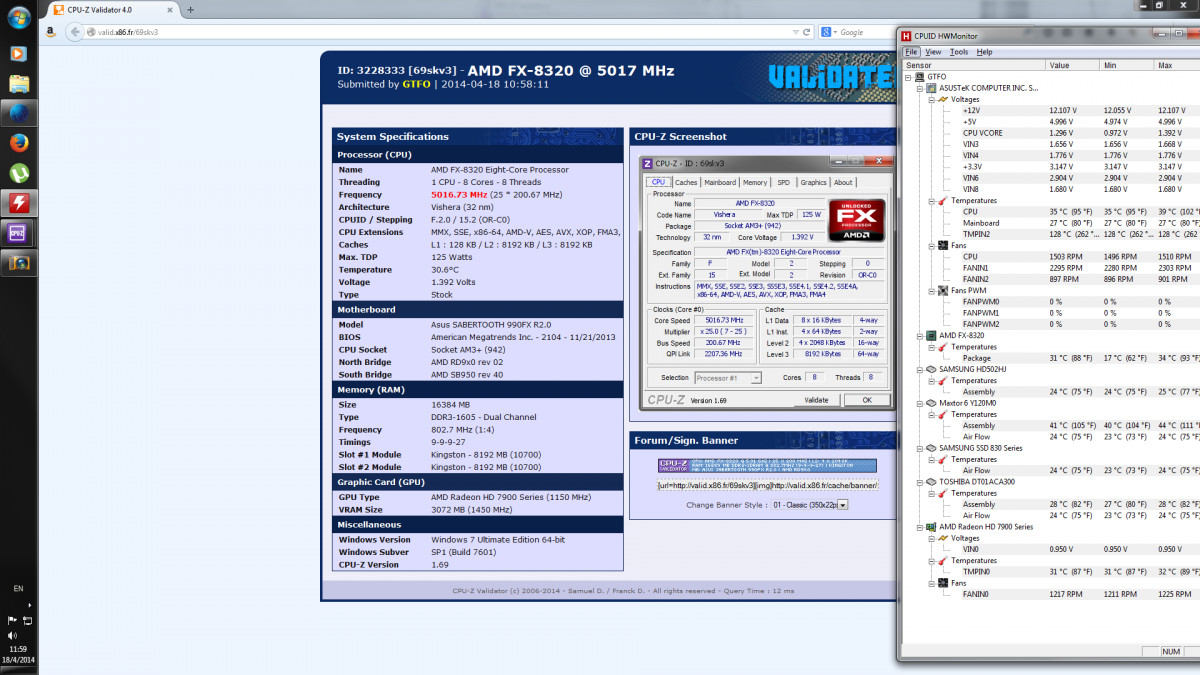
Task: Open the View menu in HWMonitor
Action: coord(933,52)
